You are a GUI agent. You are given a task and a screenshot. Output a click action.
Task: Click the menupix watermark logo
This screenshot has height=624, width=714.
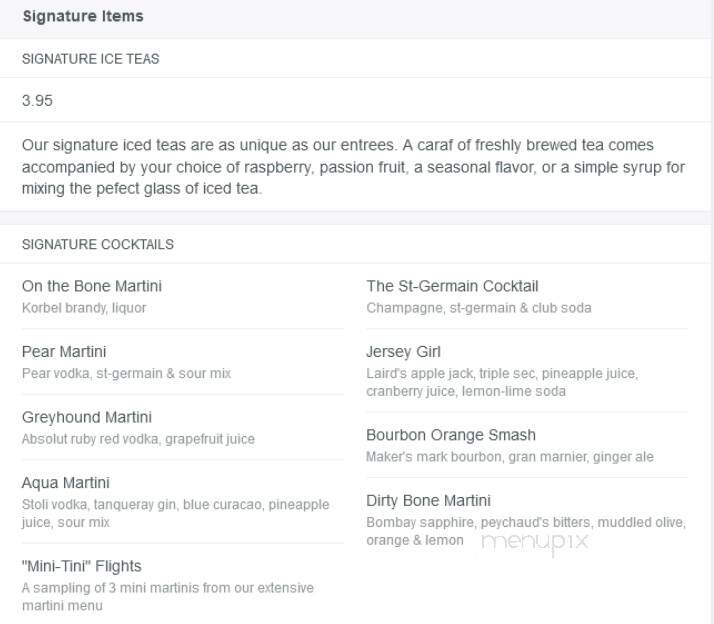tap(535, 543)
